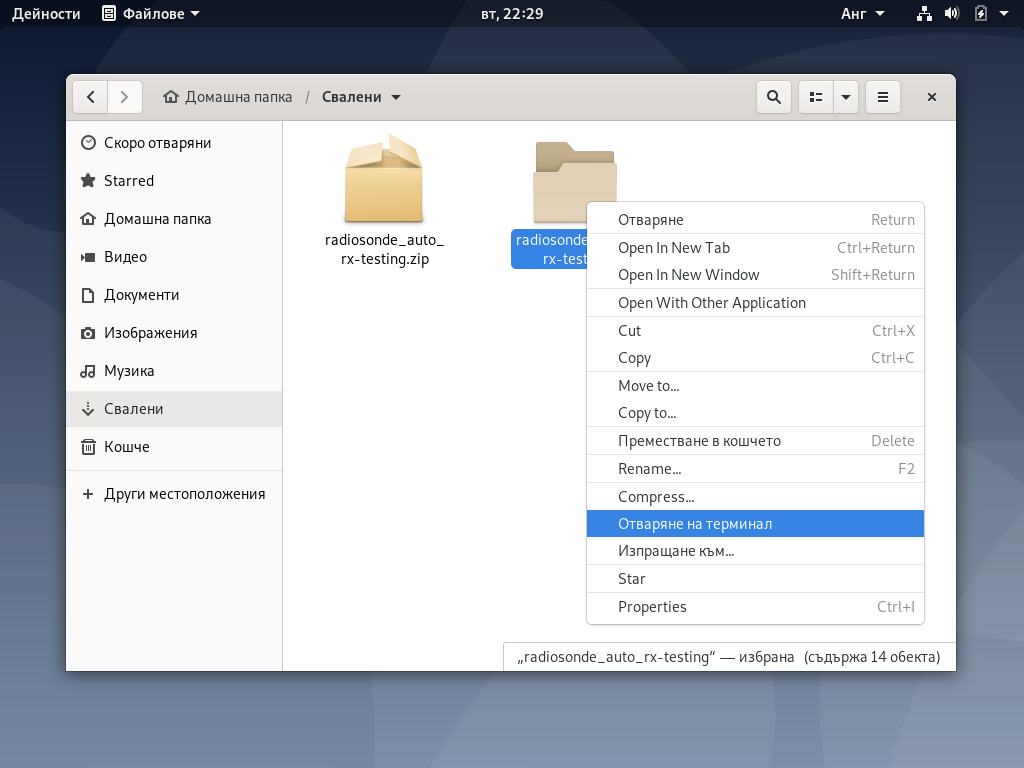
Task: Click the trash can icon beside Кошче
Action: (88, 447)
